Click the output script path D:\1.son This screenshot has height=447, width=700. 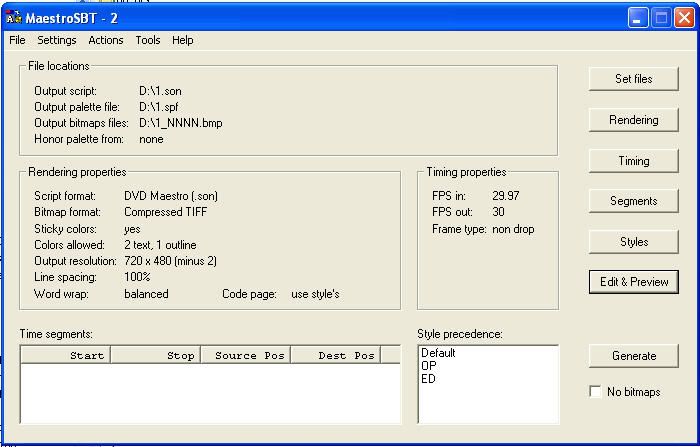point(160,91)
